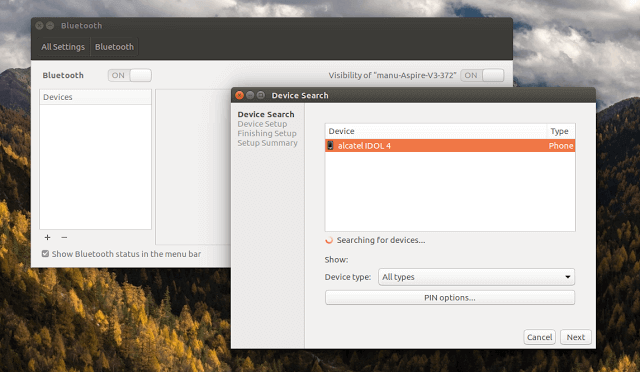Click the plus icon to add device
Viewport: 640px width, 372px height.
click(47, 237)
